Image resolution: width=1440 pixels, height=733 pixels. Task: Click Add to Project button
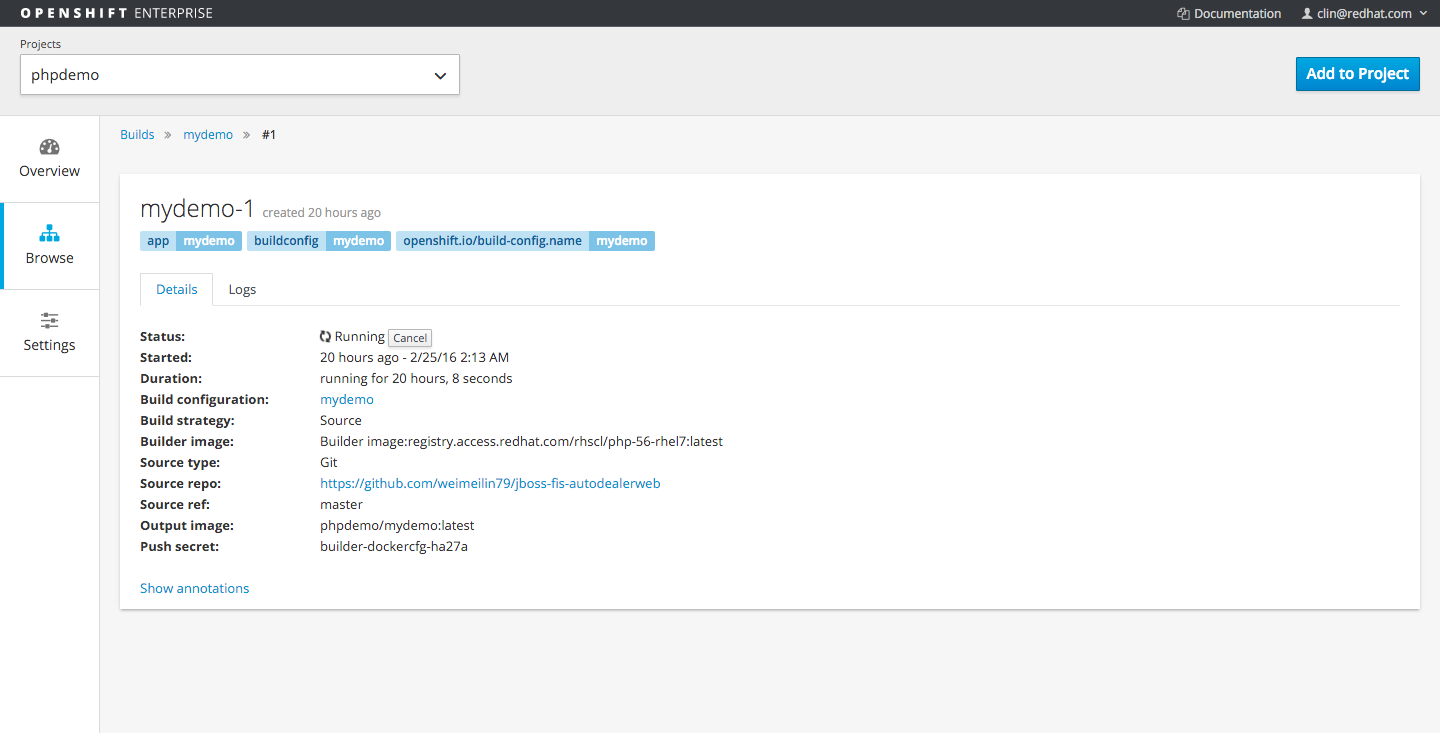click(x=1357, y=74)
